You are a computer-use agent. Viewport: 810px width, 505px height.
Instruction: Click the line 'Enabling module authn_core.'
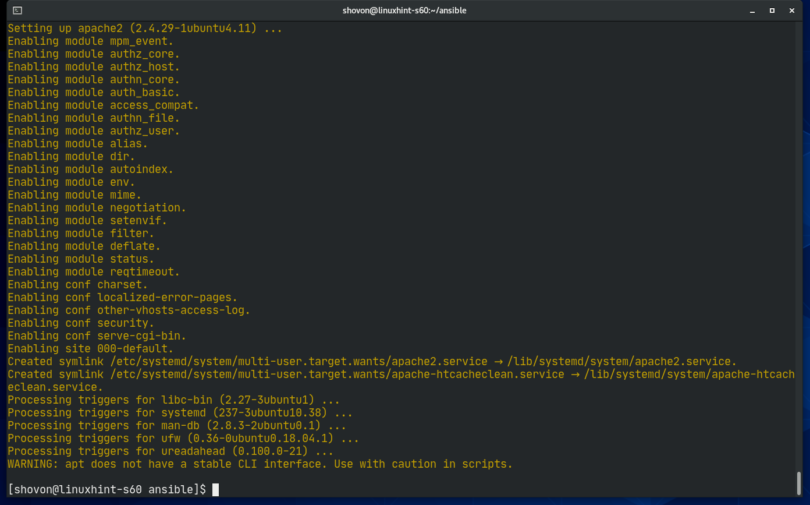(x=94, y=80)
